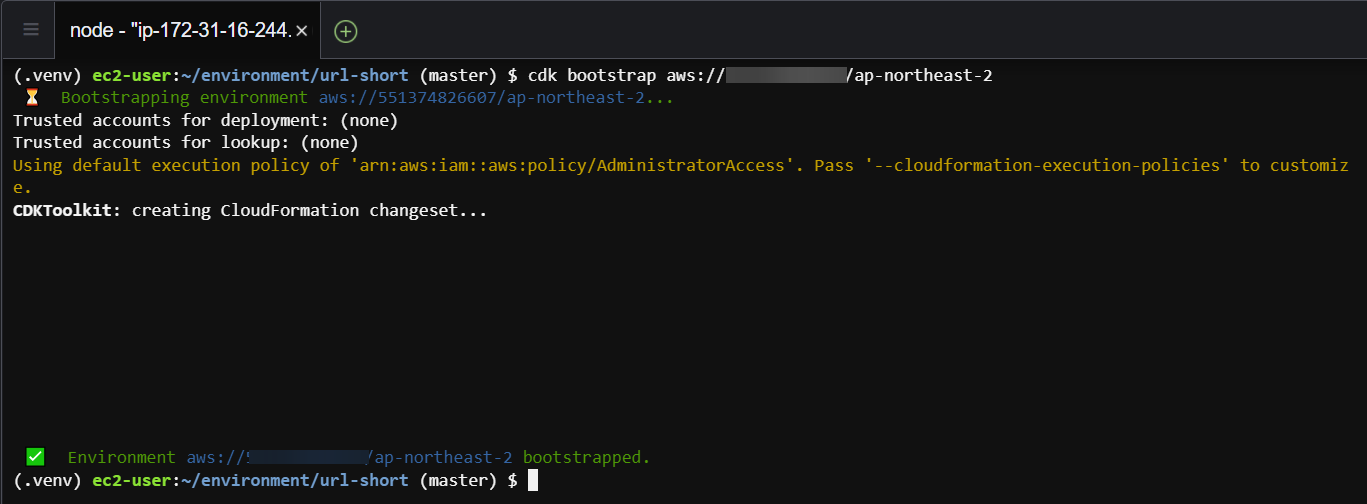Click 'Trusted accounts for lookup' line
The image size is (1367, 504).
[x=185, y=142]
